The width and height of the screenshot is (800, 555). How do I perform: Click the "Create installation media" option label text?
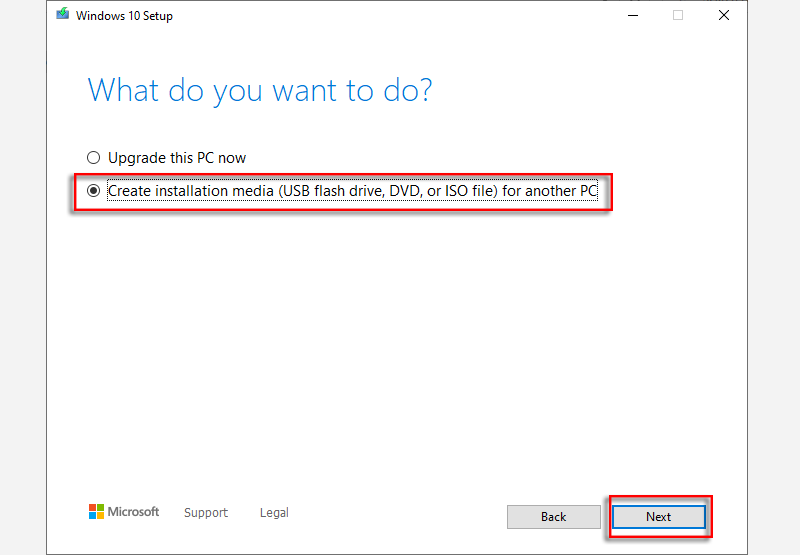pos(352,190)
